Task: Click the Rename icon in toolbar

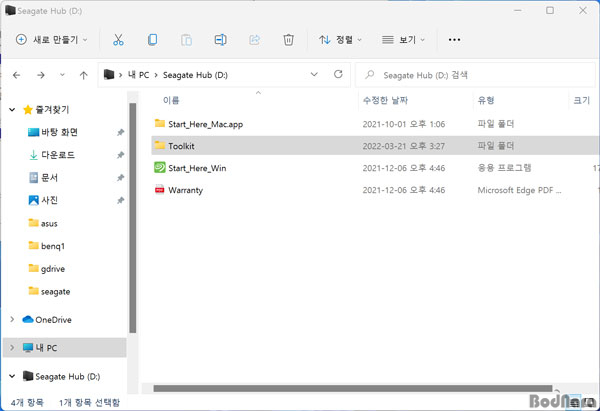Action: pos(220,40)
